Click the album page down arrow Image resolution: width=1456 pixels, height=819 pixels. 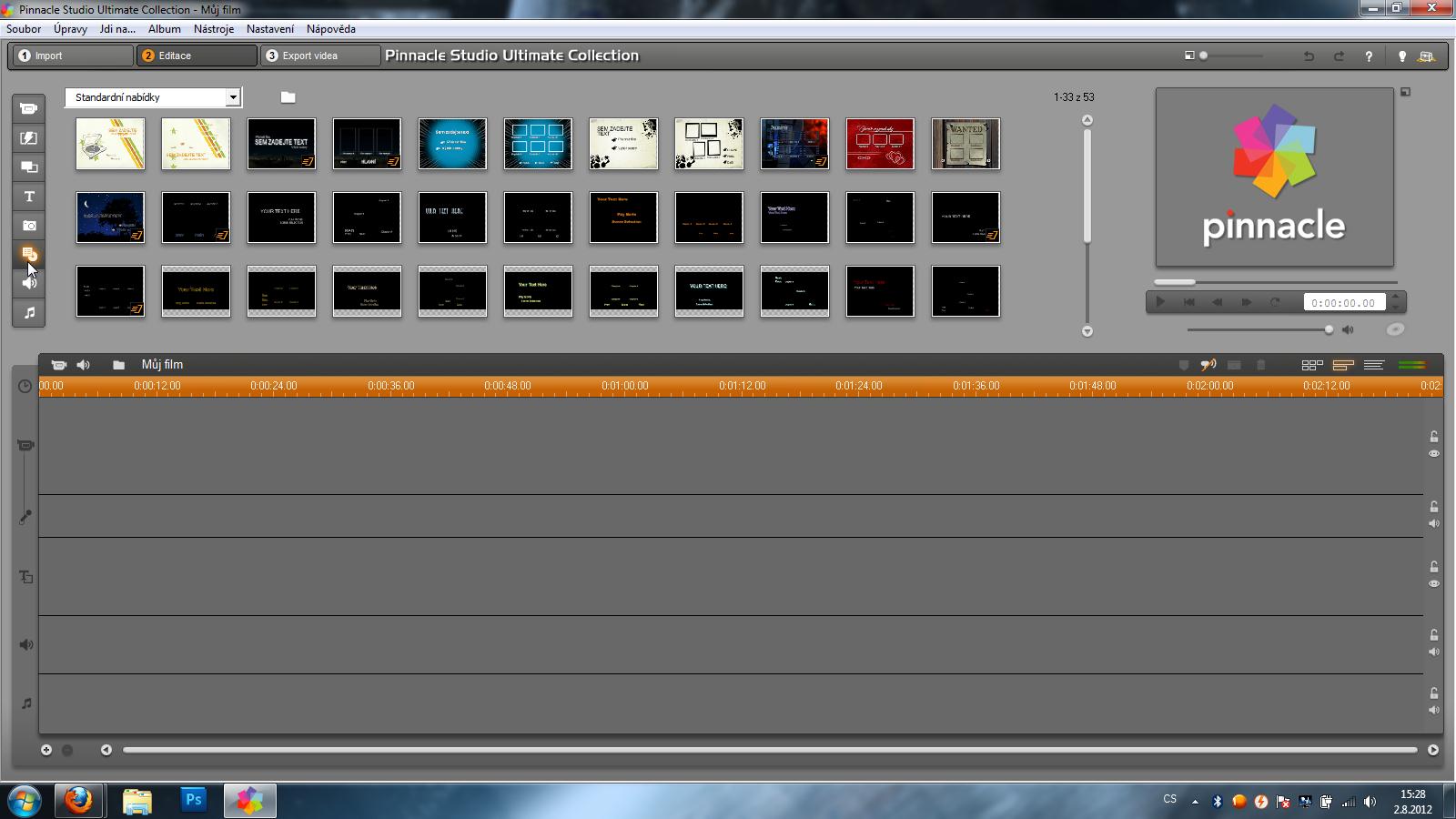coord(1087,331)
